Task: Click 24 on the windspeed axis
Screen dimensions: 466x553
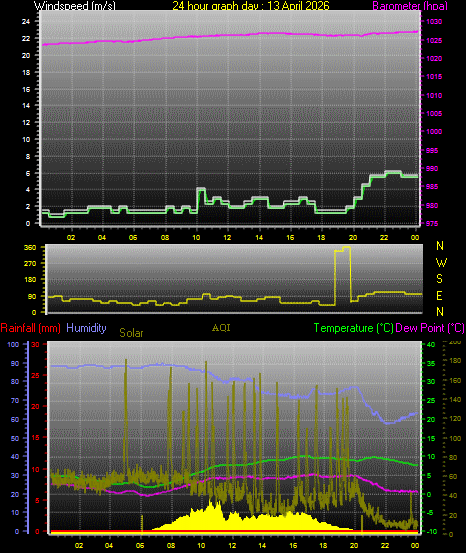Action: pyautogui.click(x=26, y=22)
